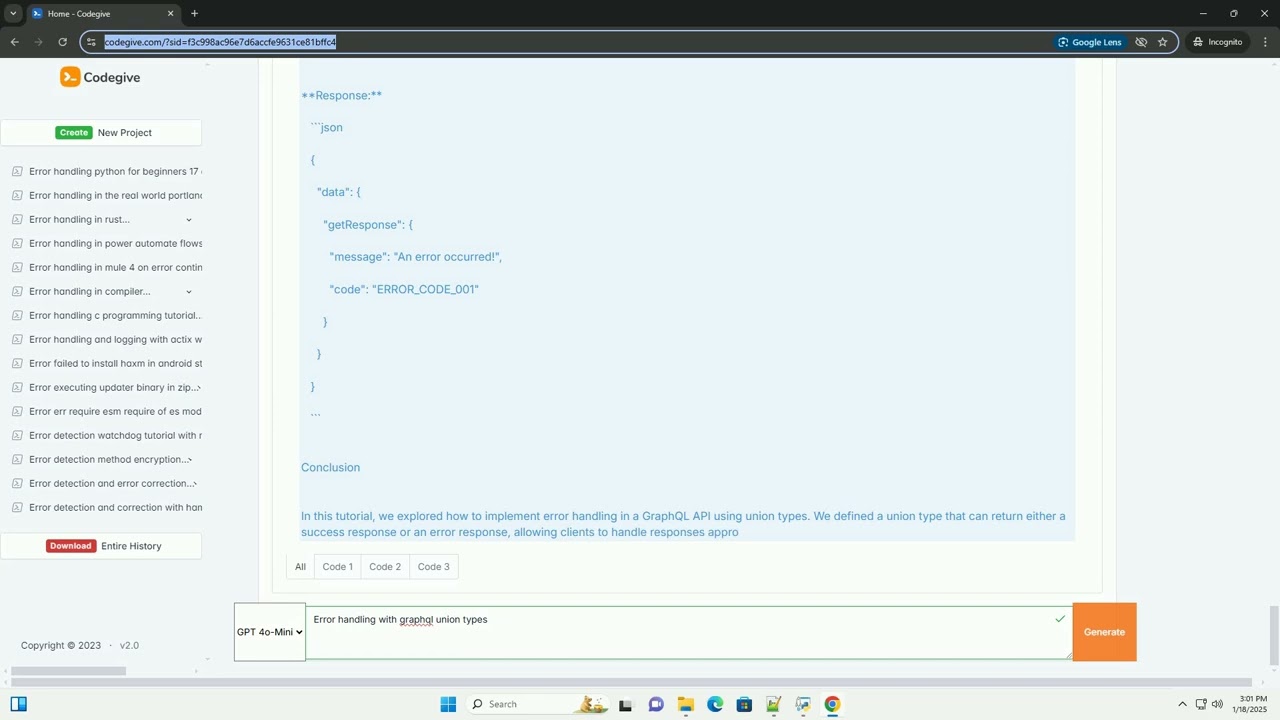
Task: Open a new browser tab with plus icon
Action: [x=194, y=13]
